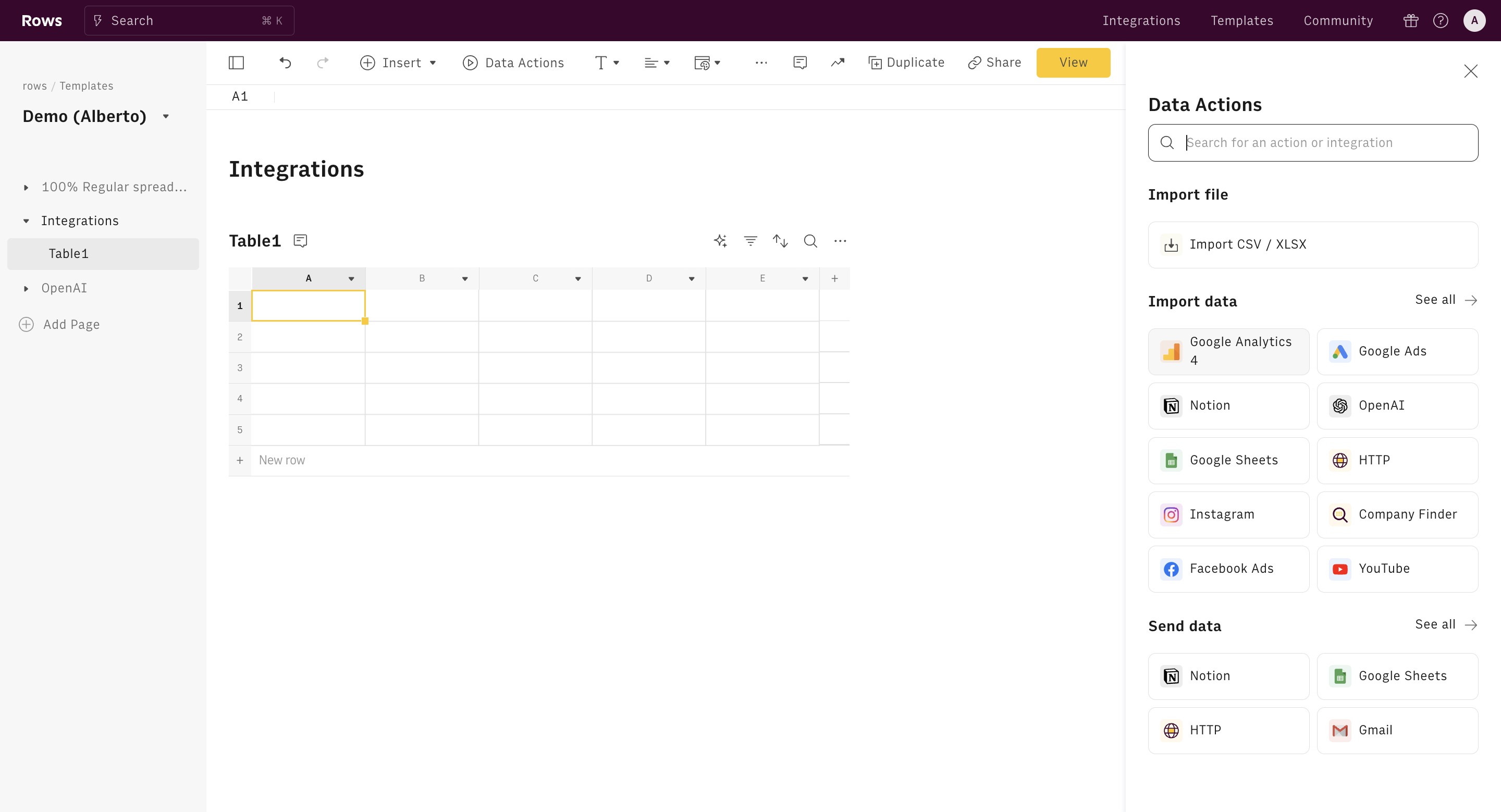
Task: Open the Insert dropdown menu
Action: pyautogui.click(x=399, y=63)
